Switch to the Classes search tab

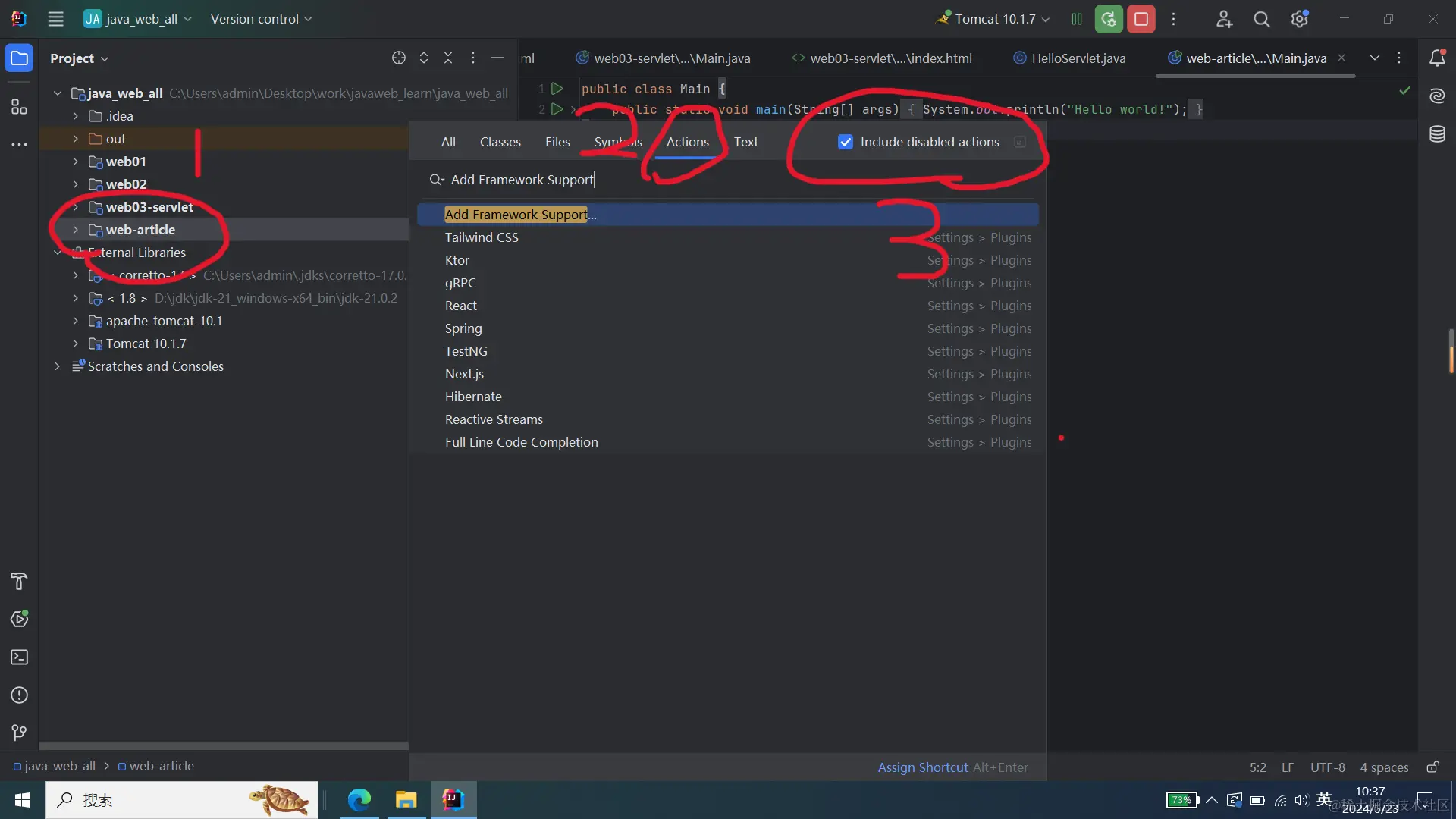tap(500, 142)
